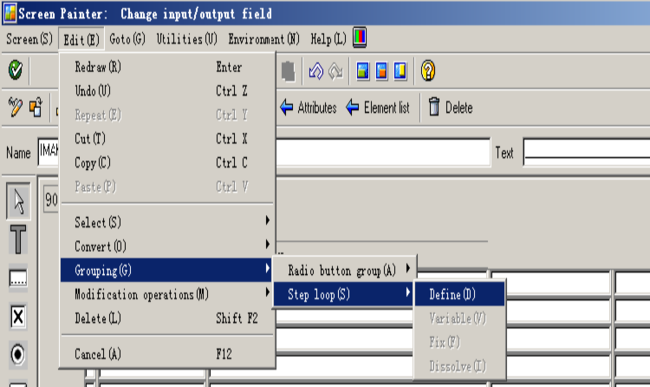Choose Undo(U) from the Edit menu

[x=167, y=91]
